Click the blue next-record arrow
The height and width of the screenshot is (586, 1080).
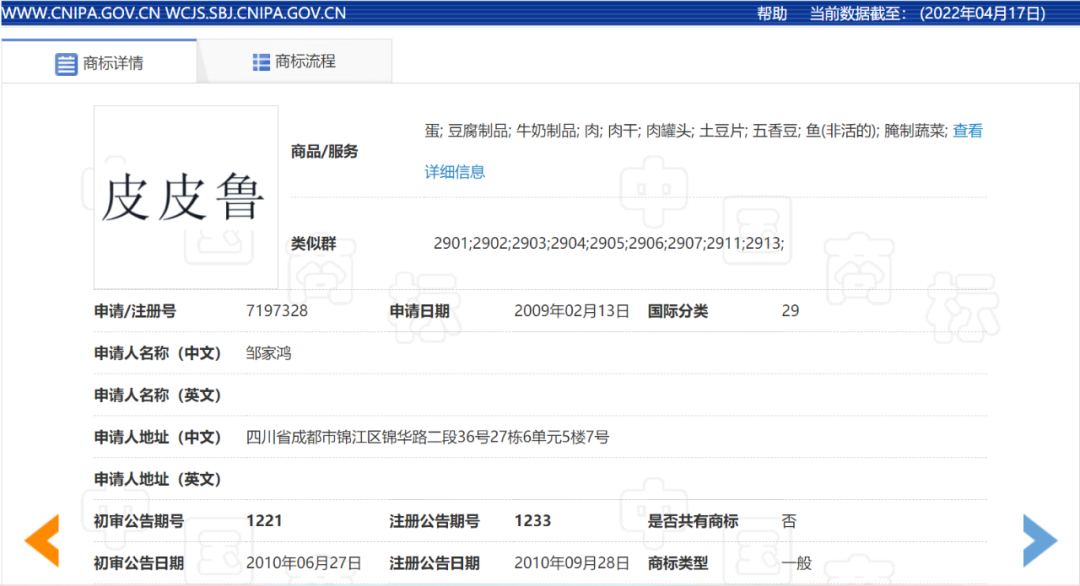[1039, 540]
